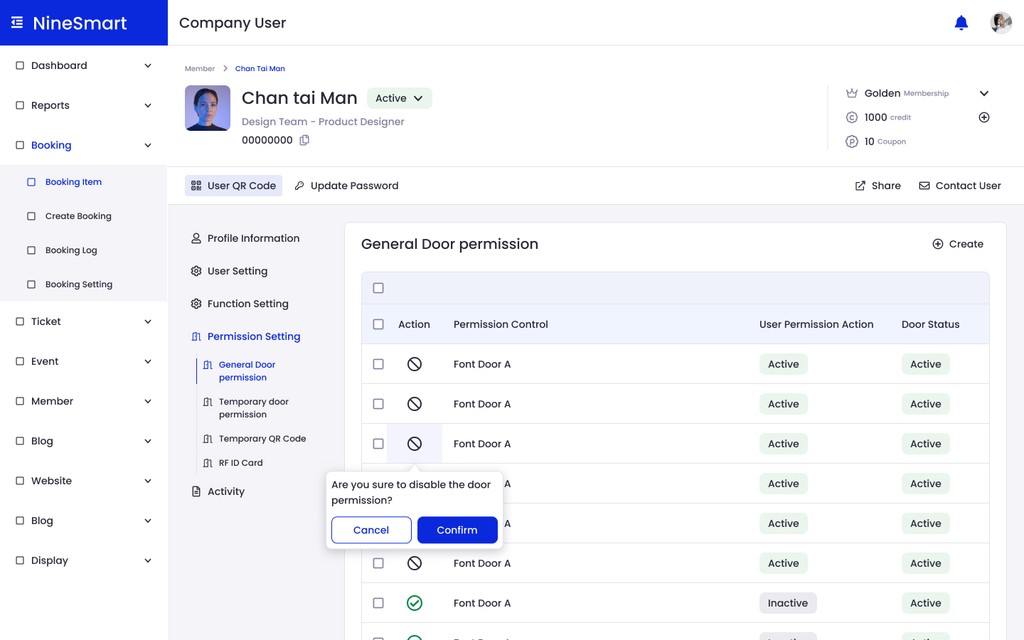Screen dimensions: 1024x640
Task: Confirm disabling the door permission
Action: pos(457,530)
